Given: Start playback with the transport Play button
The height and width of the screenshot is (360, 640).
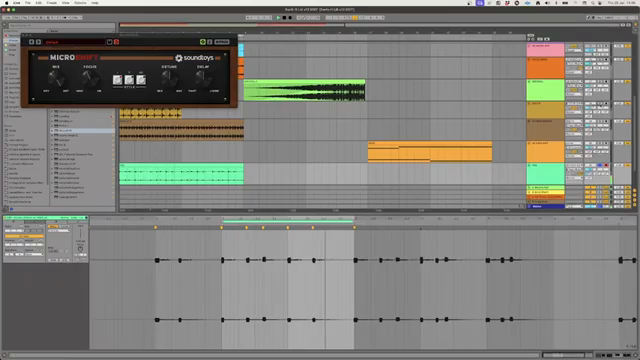Looking at the screenshot, I should point(278,18).
